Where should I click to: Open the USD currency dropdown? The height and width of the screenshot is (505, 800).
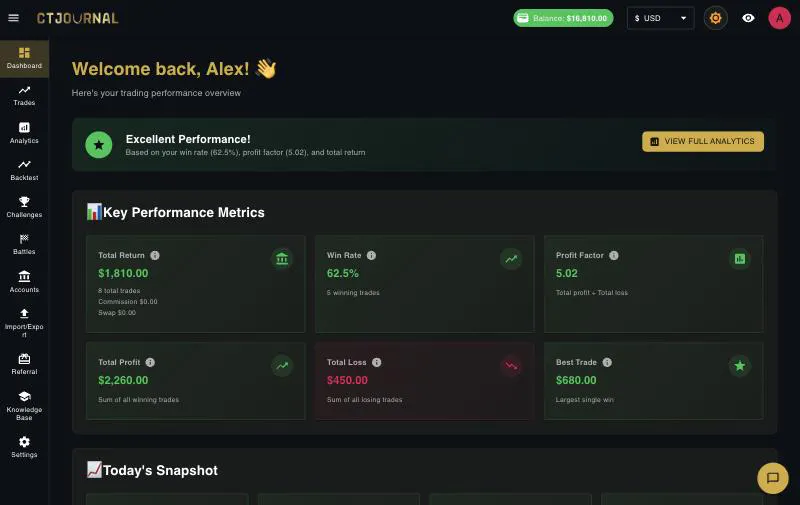pyautogui.click(x=660, y=18)
